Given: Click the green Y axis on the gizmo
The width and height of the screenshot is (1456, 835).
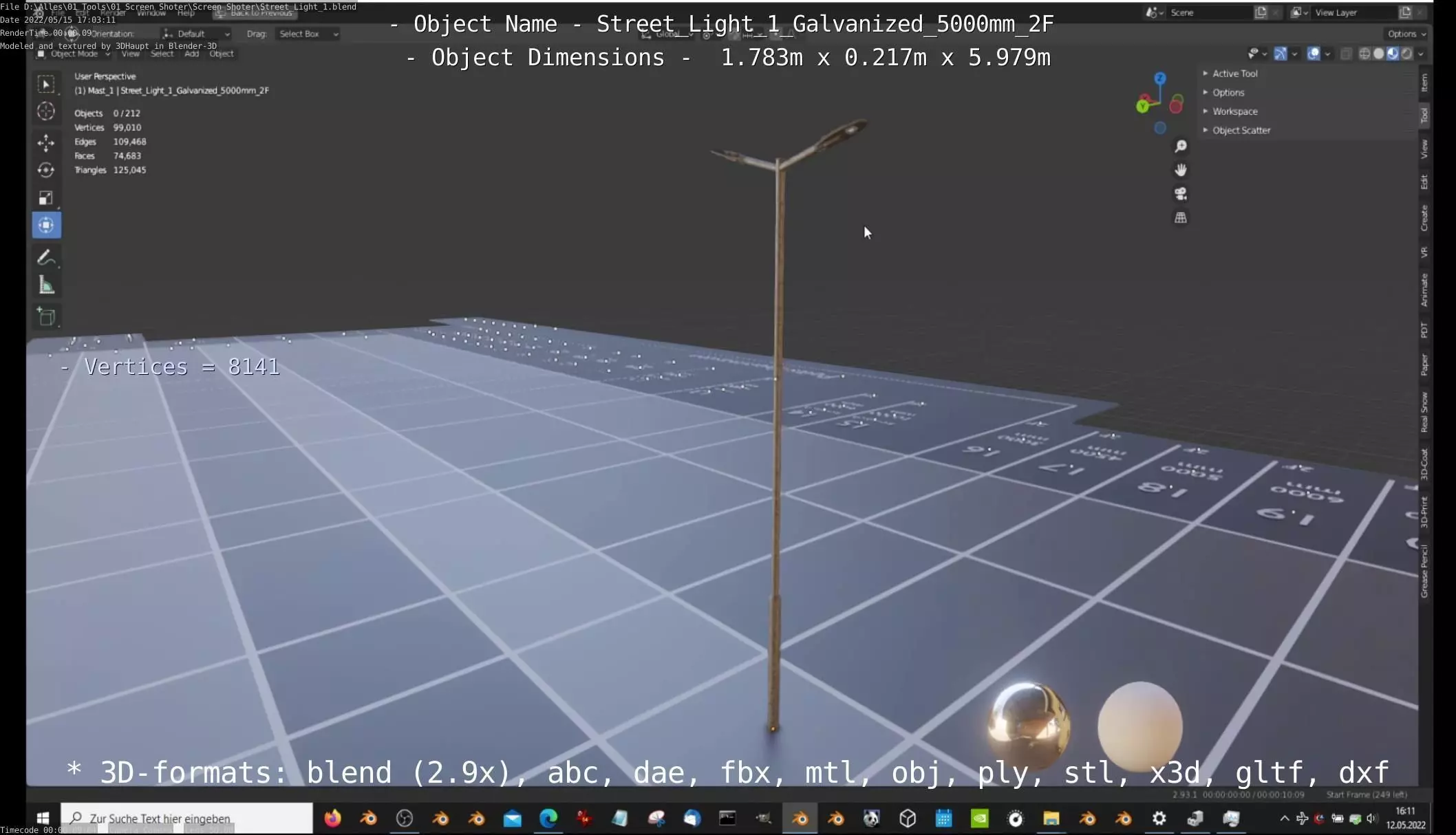Looking at the screenshot, I should point(1143,106).
